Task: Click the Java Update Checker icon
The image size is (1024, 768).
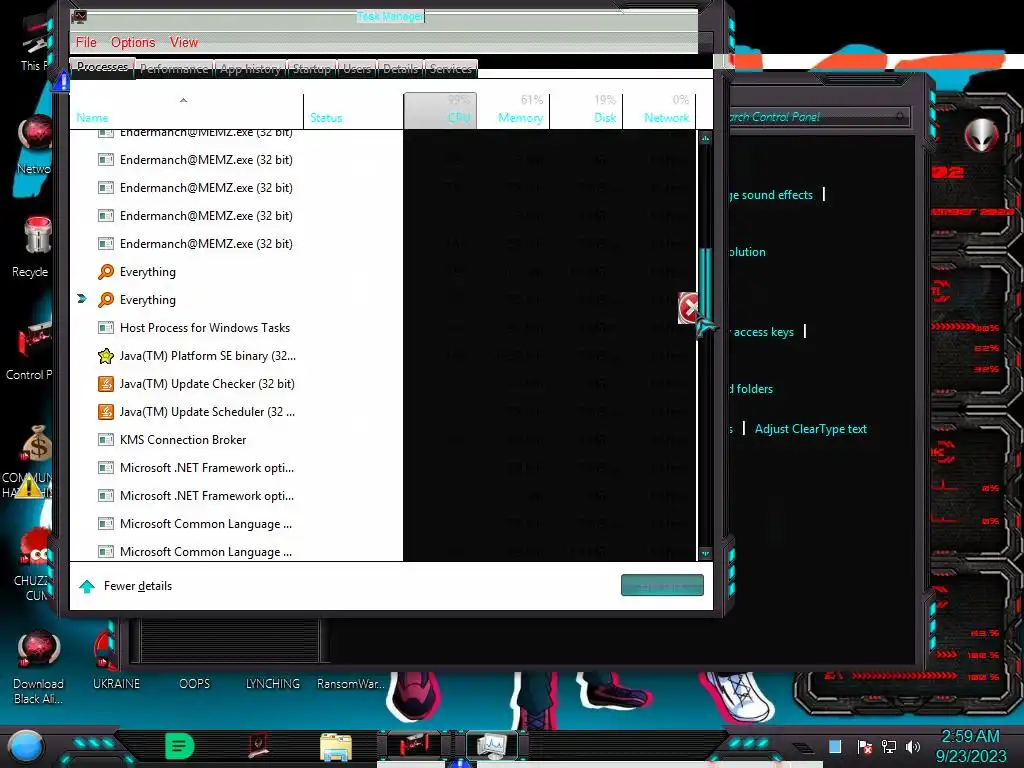Action: (x=105, y=384)
